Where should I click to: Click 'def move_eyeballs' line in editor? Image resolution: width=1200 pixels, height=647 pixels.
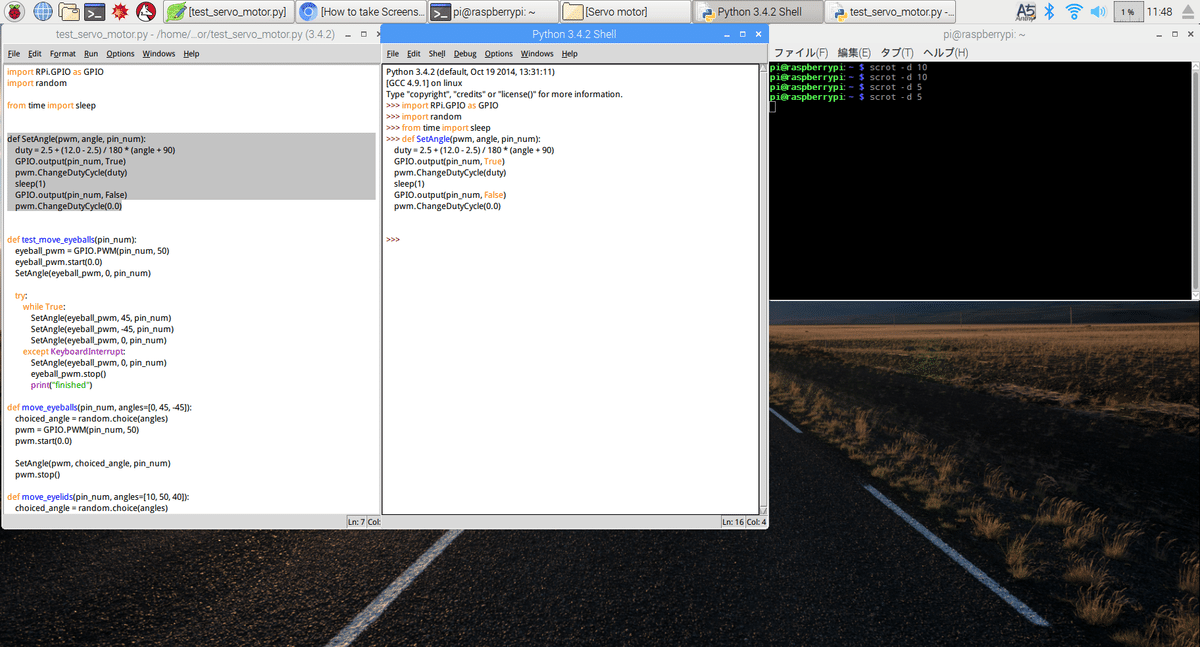click(99, 408)
